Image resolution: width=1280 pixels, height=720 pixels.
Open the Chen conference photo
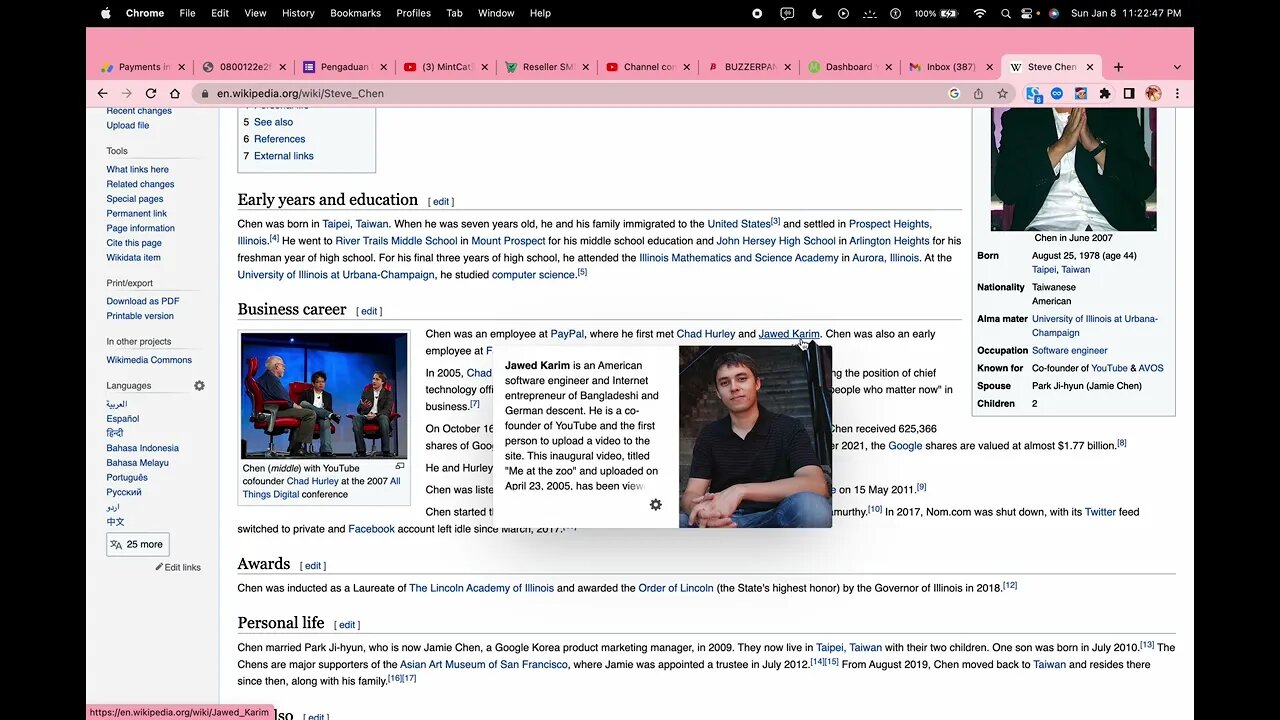[x=324, y=395]
